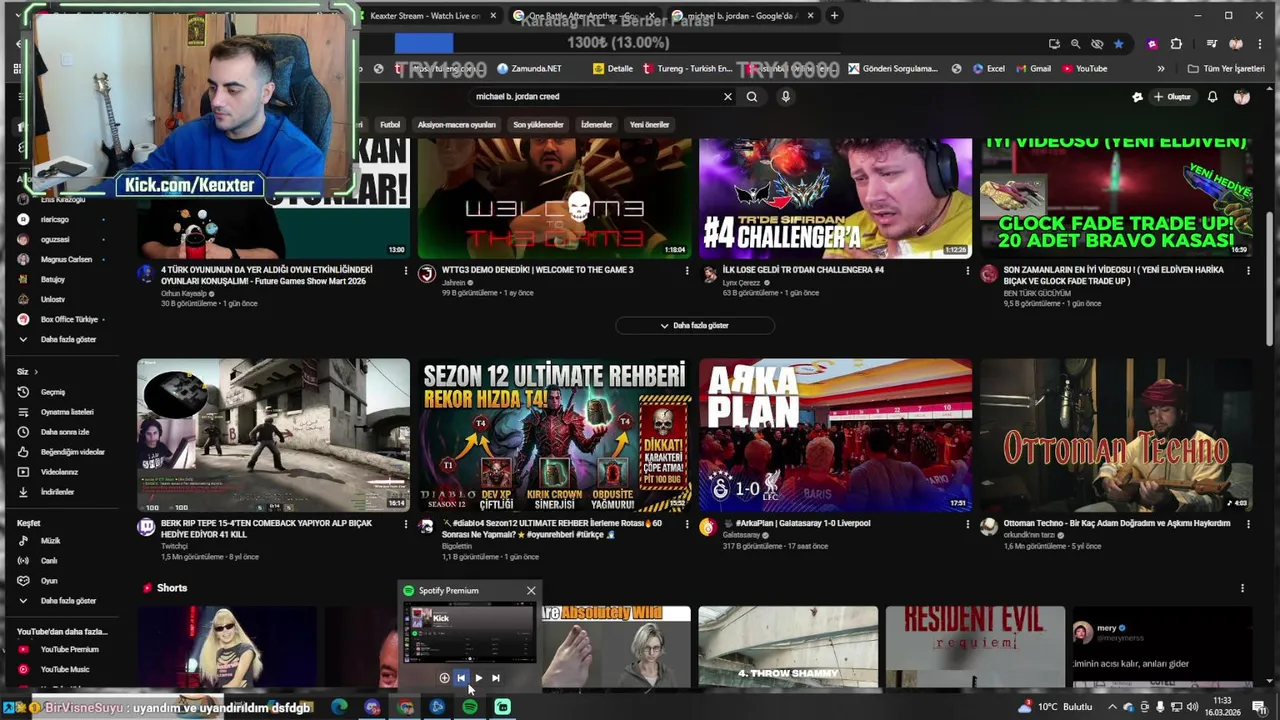Open the Gmail bookmark
This screenshot has width=1280, height=720.
[x=1034, y=69]
